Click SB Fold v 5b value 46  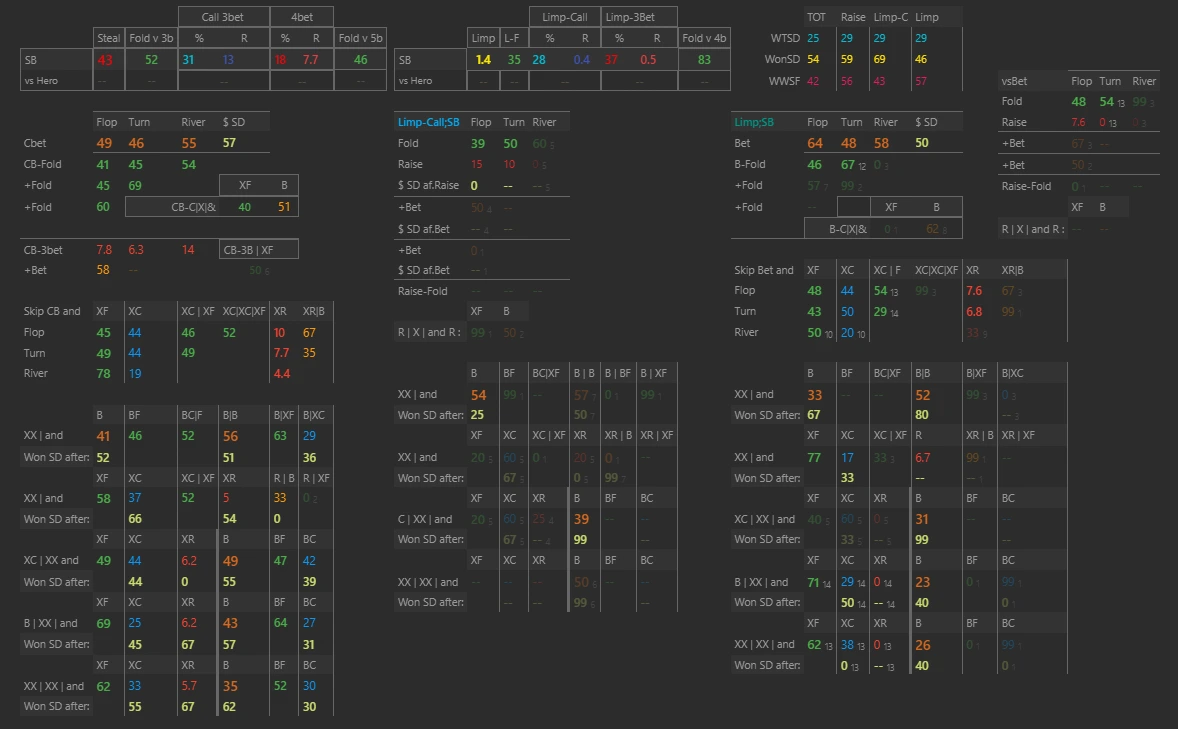click(x=361, y=59)
